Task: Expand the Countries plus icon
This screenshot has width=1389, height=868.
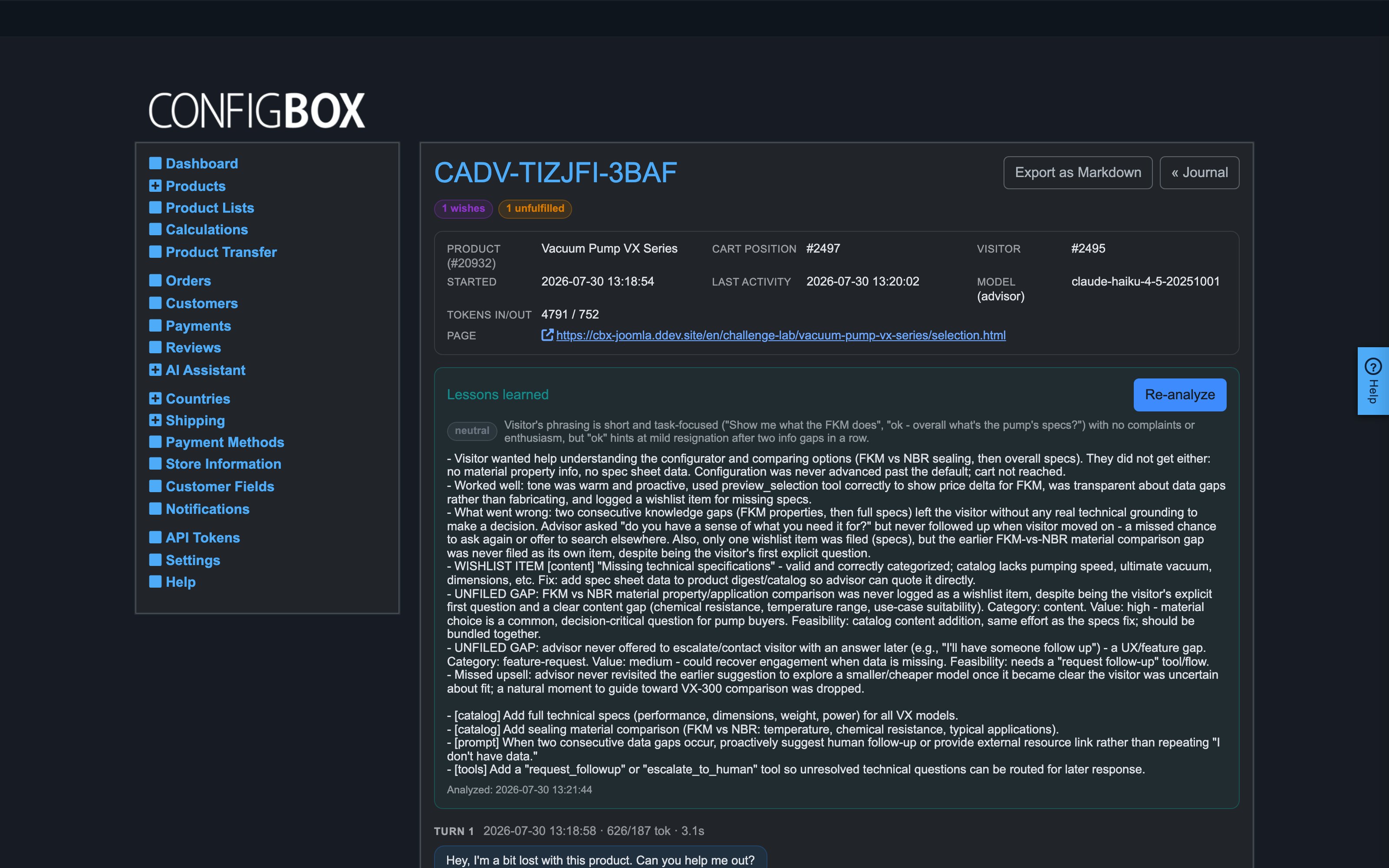Action: [155, 398]
